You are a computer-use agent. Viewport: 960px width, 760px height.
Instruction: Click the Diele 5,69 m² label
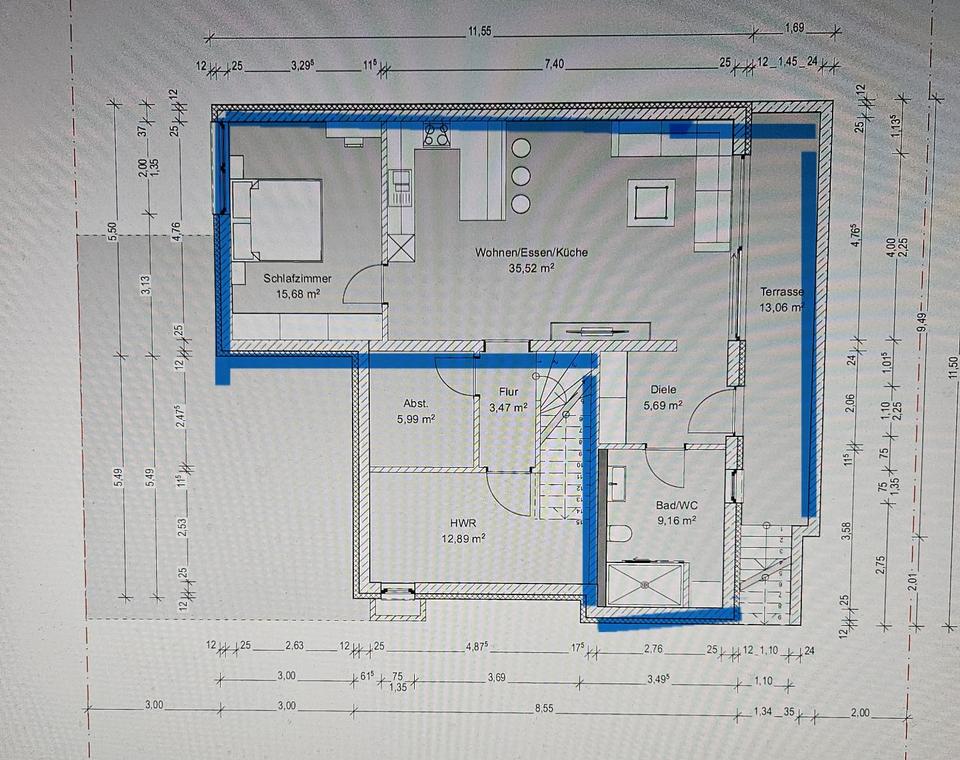(660, 398)
